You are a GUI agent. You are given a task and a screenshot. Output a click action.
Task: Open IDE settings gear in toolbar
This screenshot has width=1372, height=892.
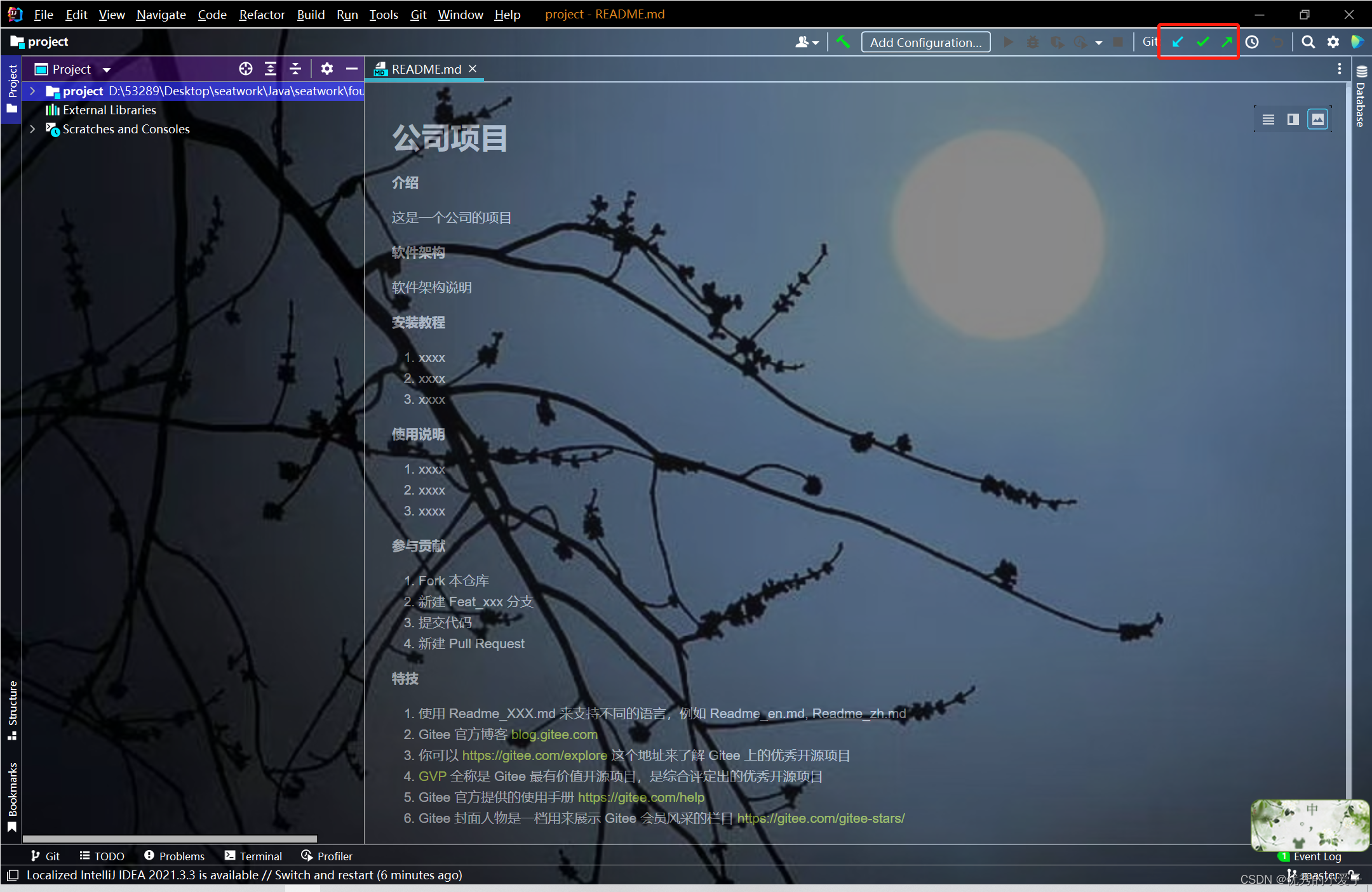1333,42
